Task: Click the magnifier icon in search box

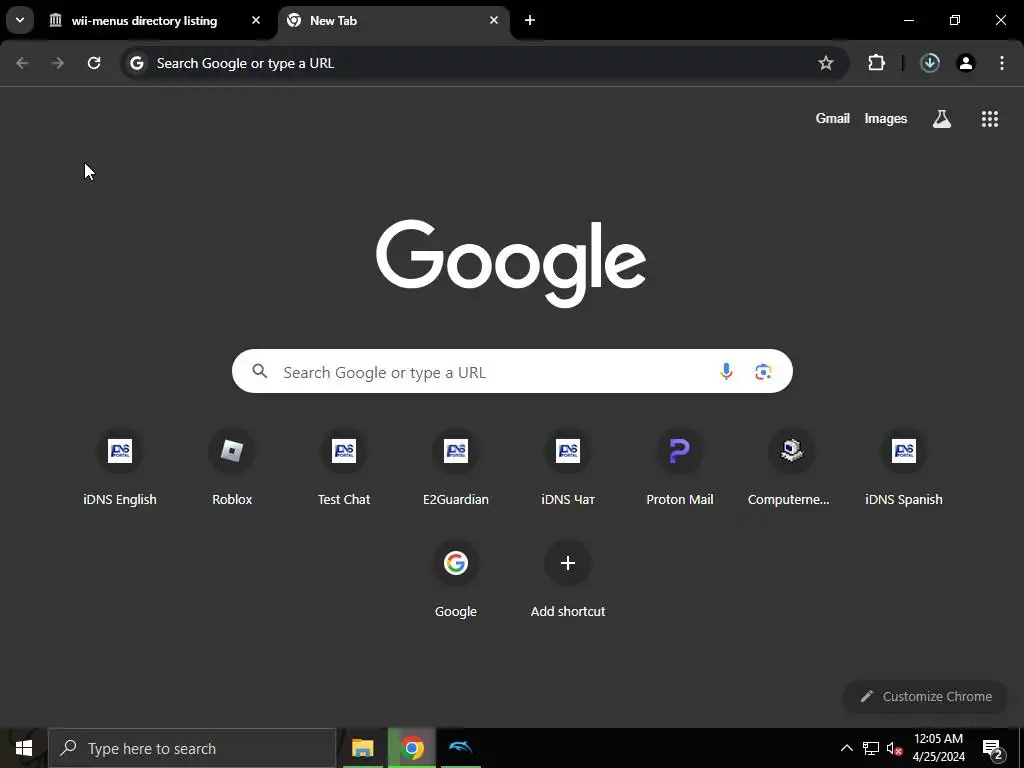Action: pos(260,371)
